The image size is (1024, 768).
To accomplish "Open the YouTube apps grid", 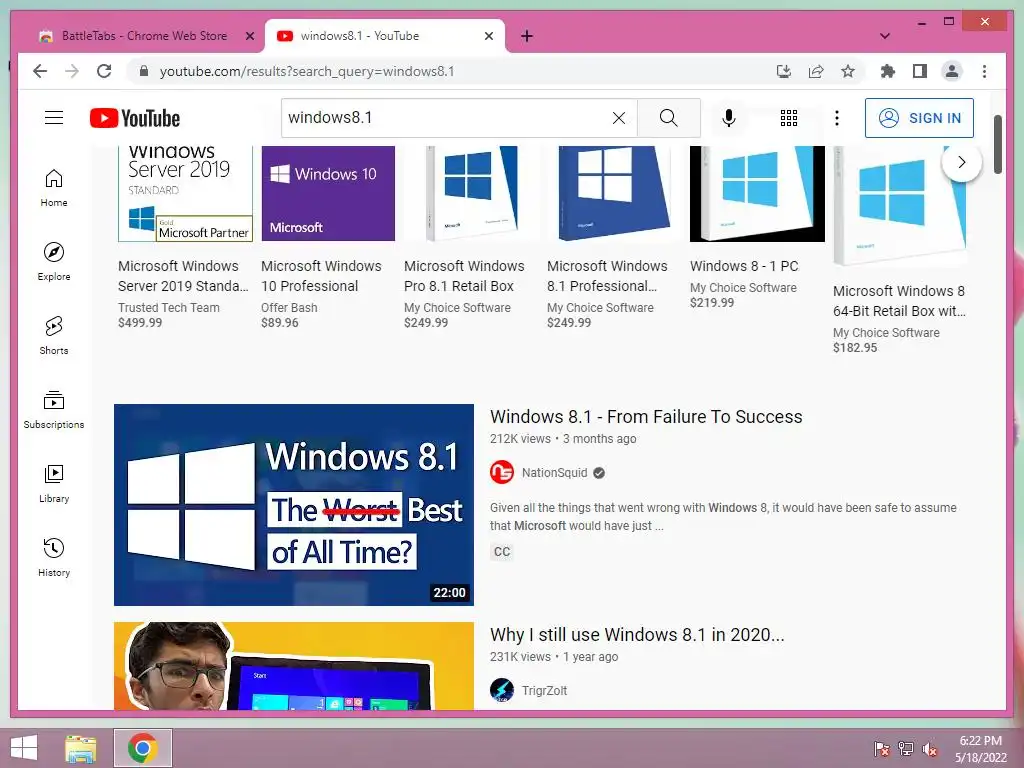I will [788, 118].
